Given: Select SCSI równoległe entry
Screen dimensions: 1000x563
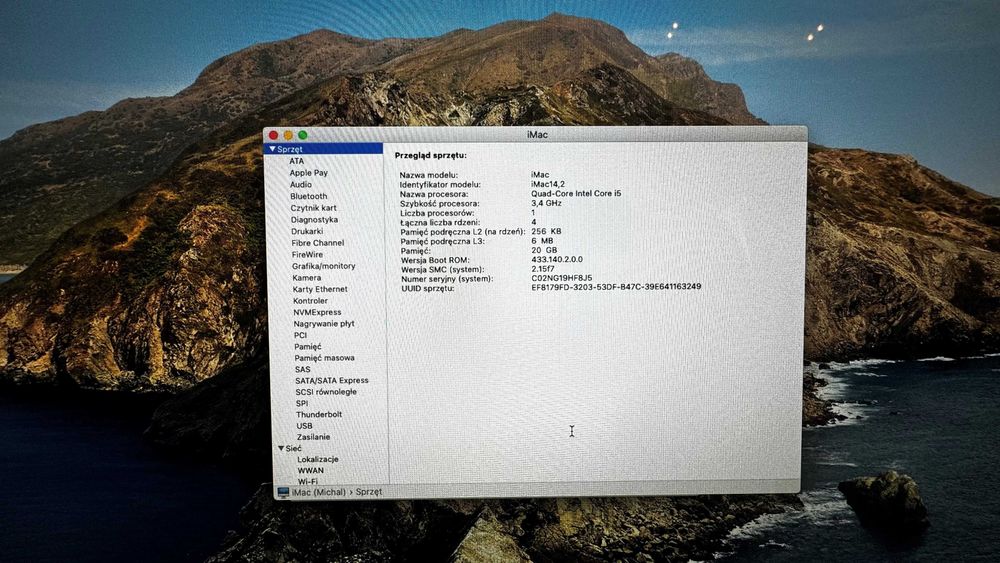Looking at the screenshot, I should [x=326, y=392].
